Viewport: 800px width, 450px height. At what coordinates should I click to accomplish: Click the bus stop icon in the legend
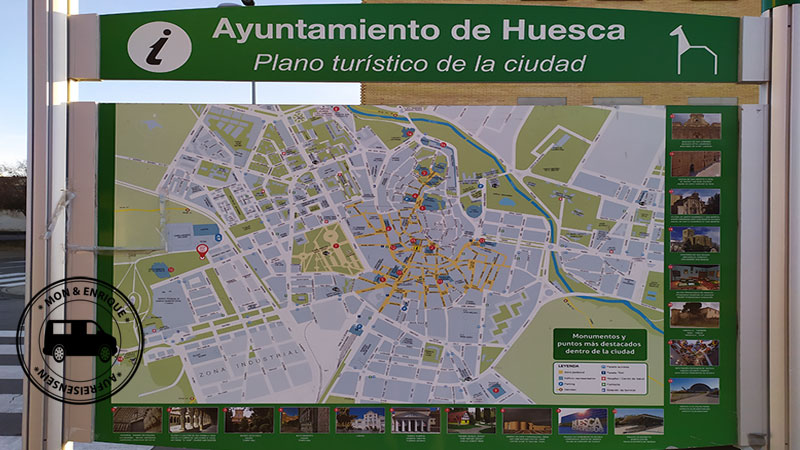(x=604, y=367)
